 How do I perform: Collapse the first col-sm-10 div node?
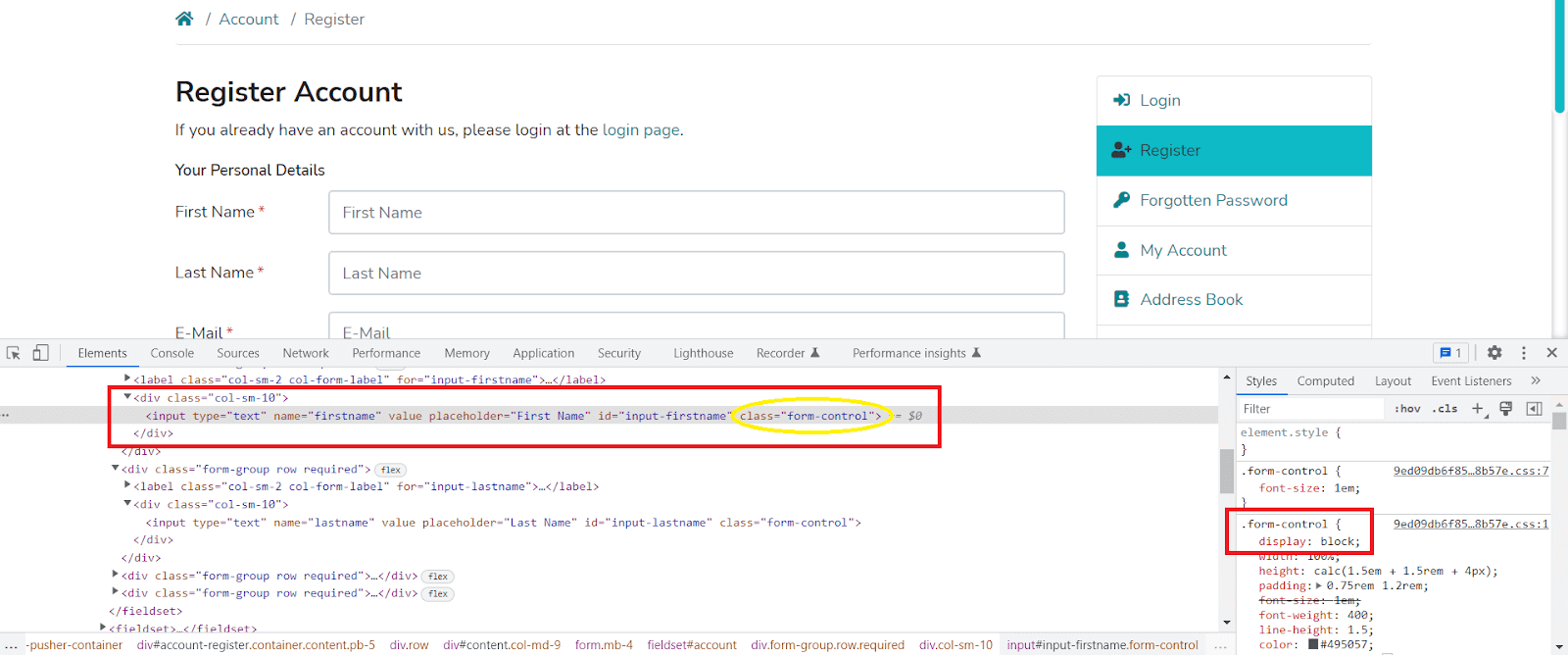[127, 397]
